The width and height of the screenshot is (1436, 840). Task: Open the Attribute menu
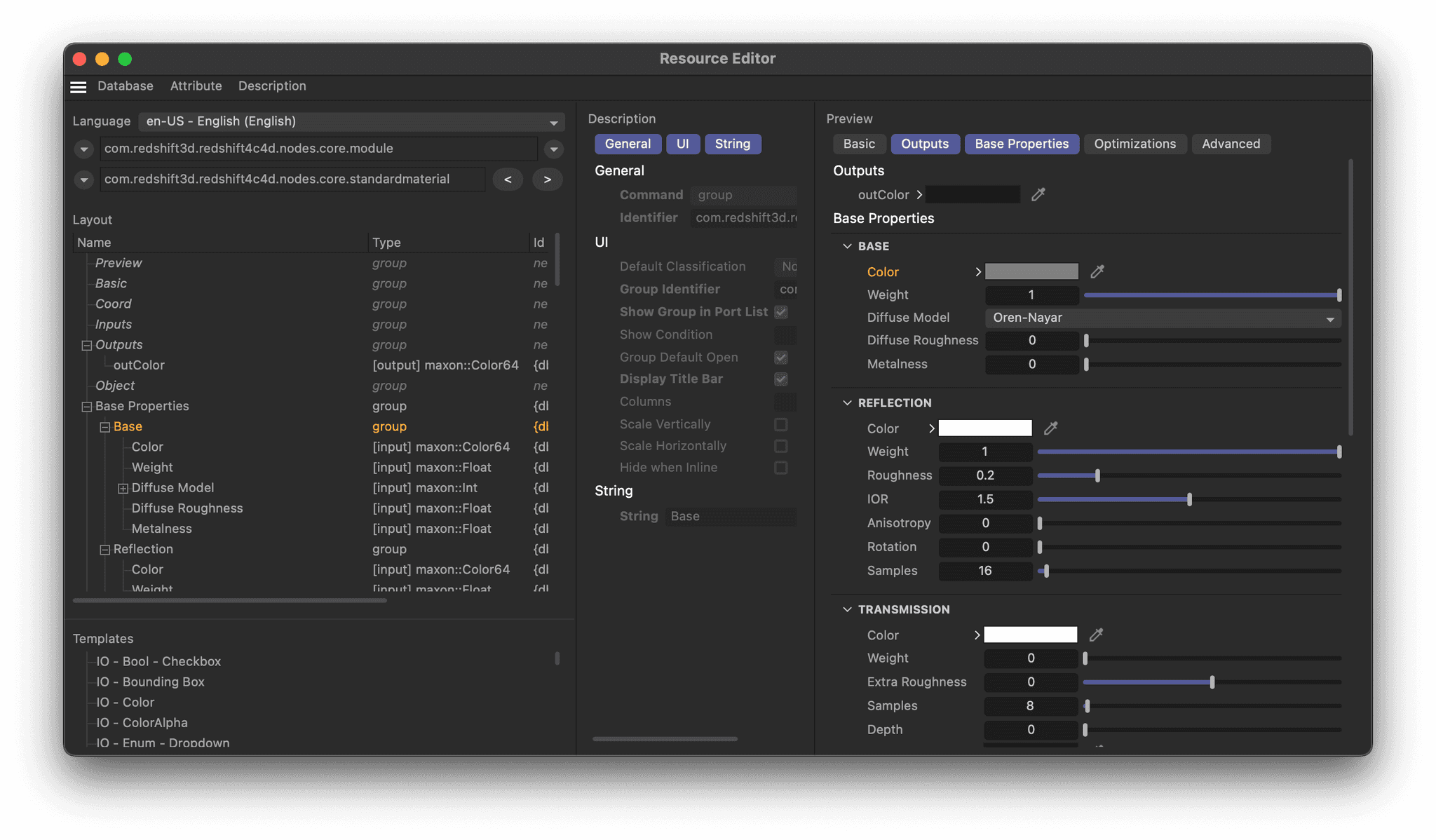click(196, 86)
